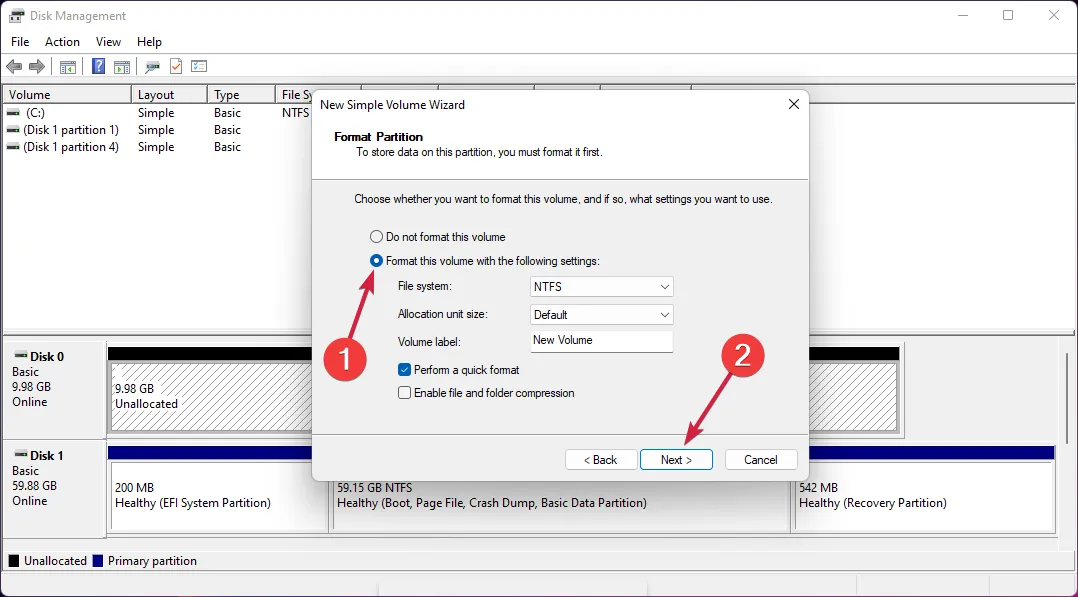Click the Back arrow toolbar icon
This screenshot has height=597, width=1078.
[14, 67]
